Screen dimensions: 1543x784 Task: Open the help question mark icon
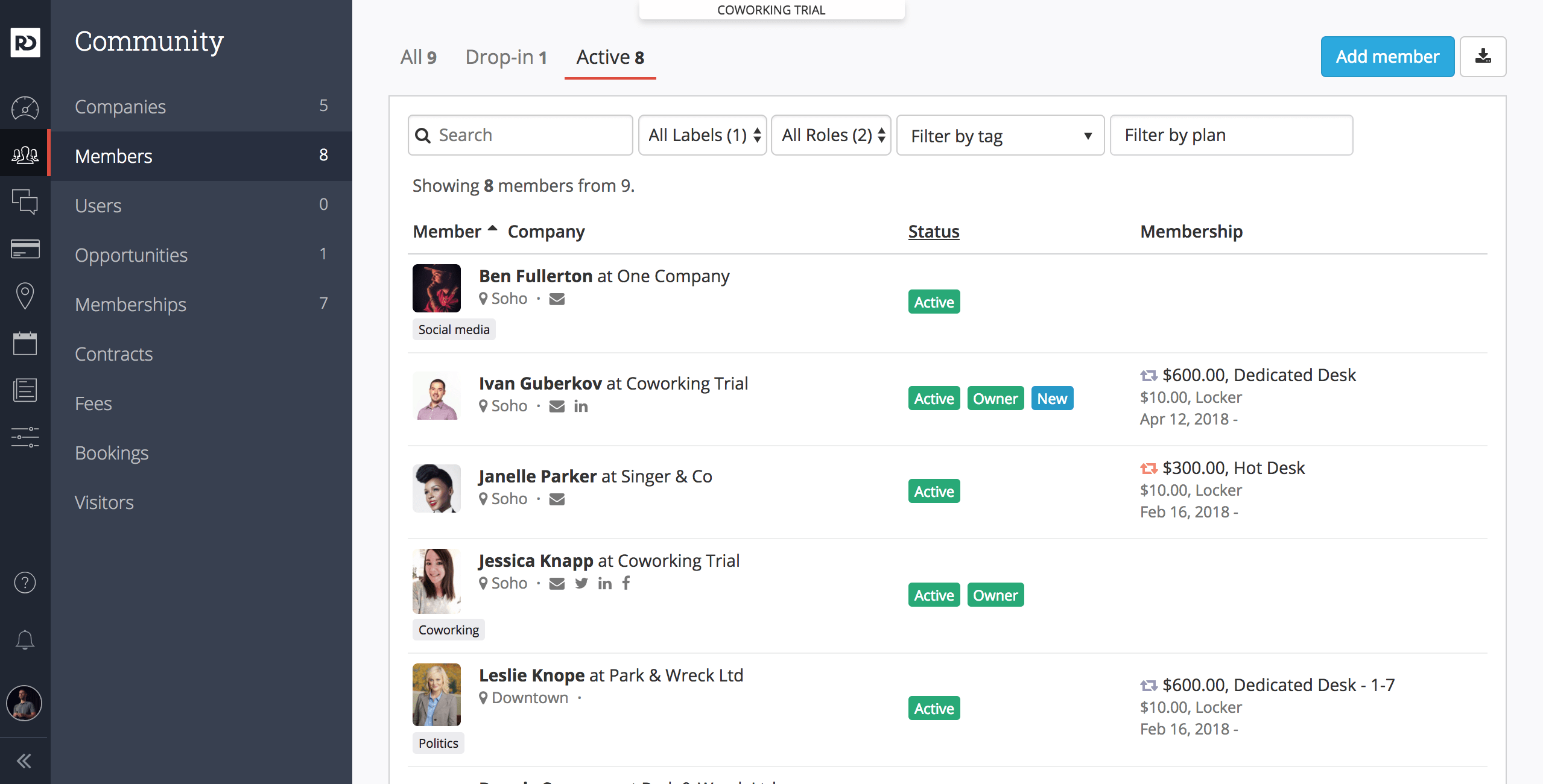click(25, 583)
